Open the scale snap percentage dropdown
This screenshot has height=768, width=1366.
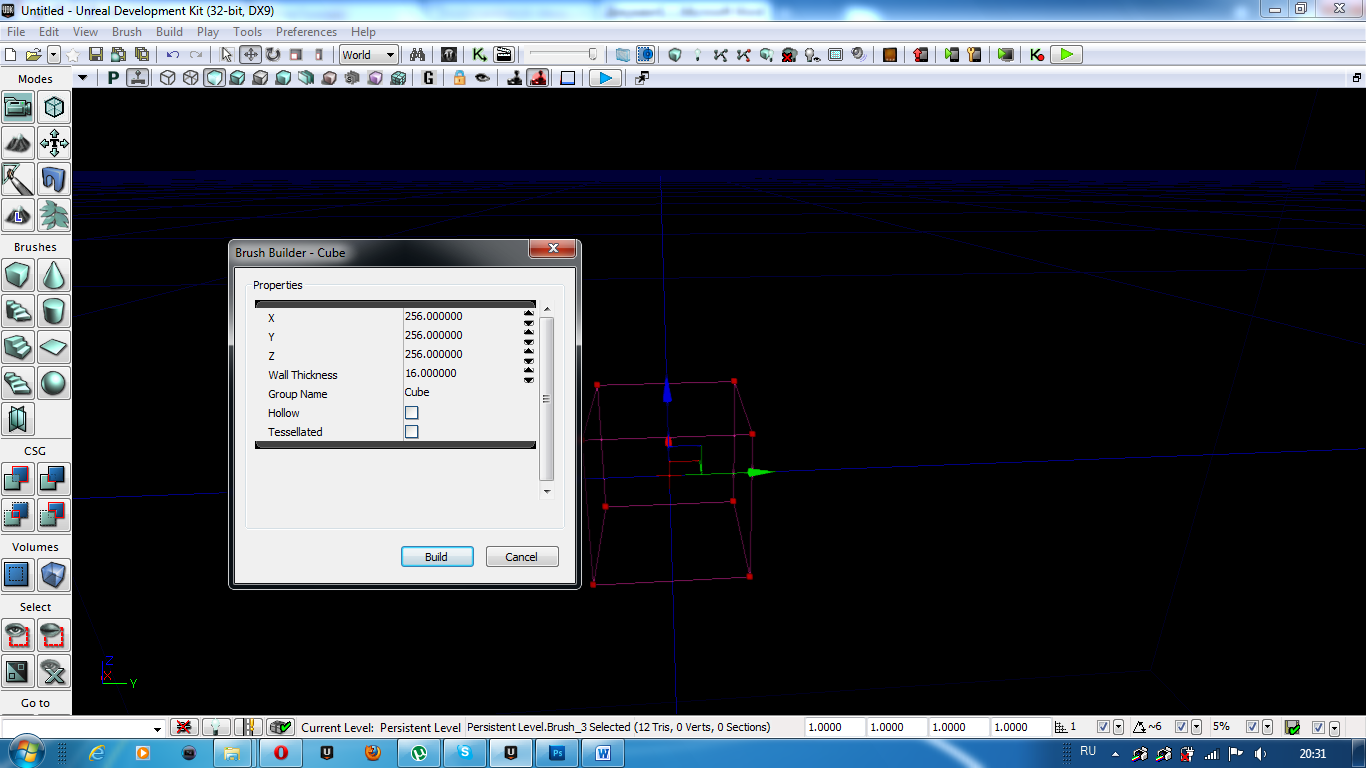(x=1267, y=727)
